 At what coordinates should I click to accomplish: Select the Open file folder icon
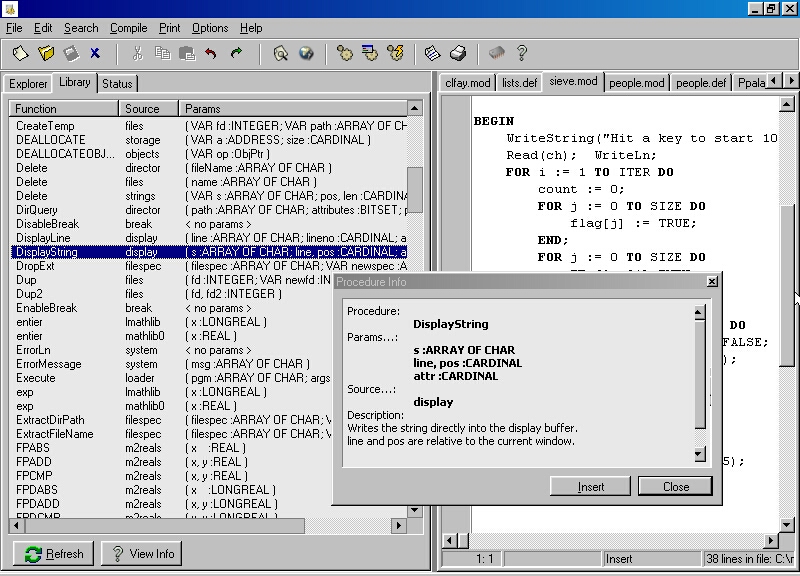point(45,53)
